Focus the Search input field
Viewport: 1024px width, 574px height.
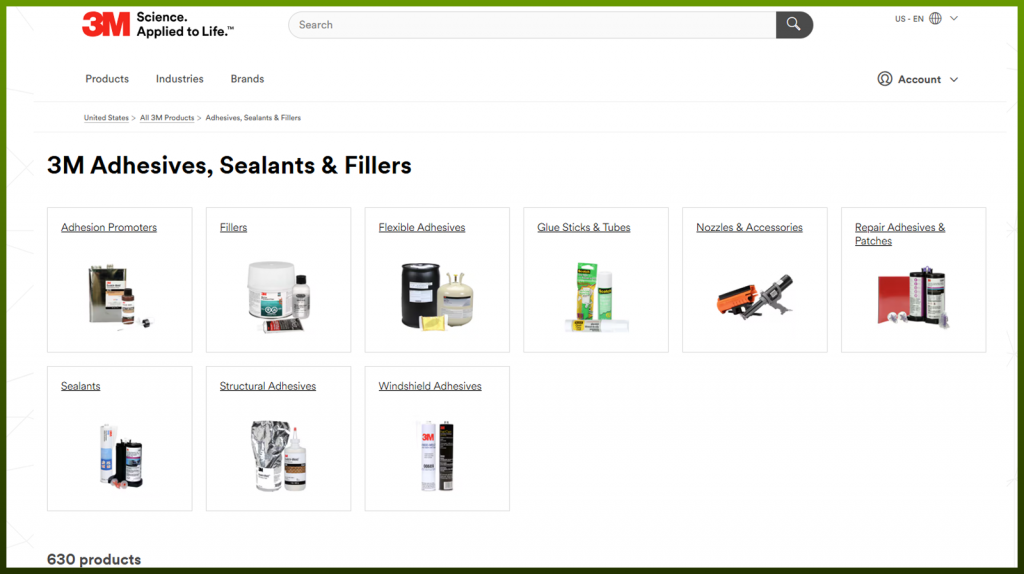[532, 25]
